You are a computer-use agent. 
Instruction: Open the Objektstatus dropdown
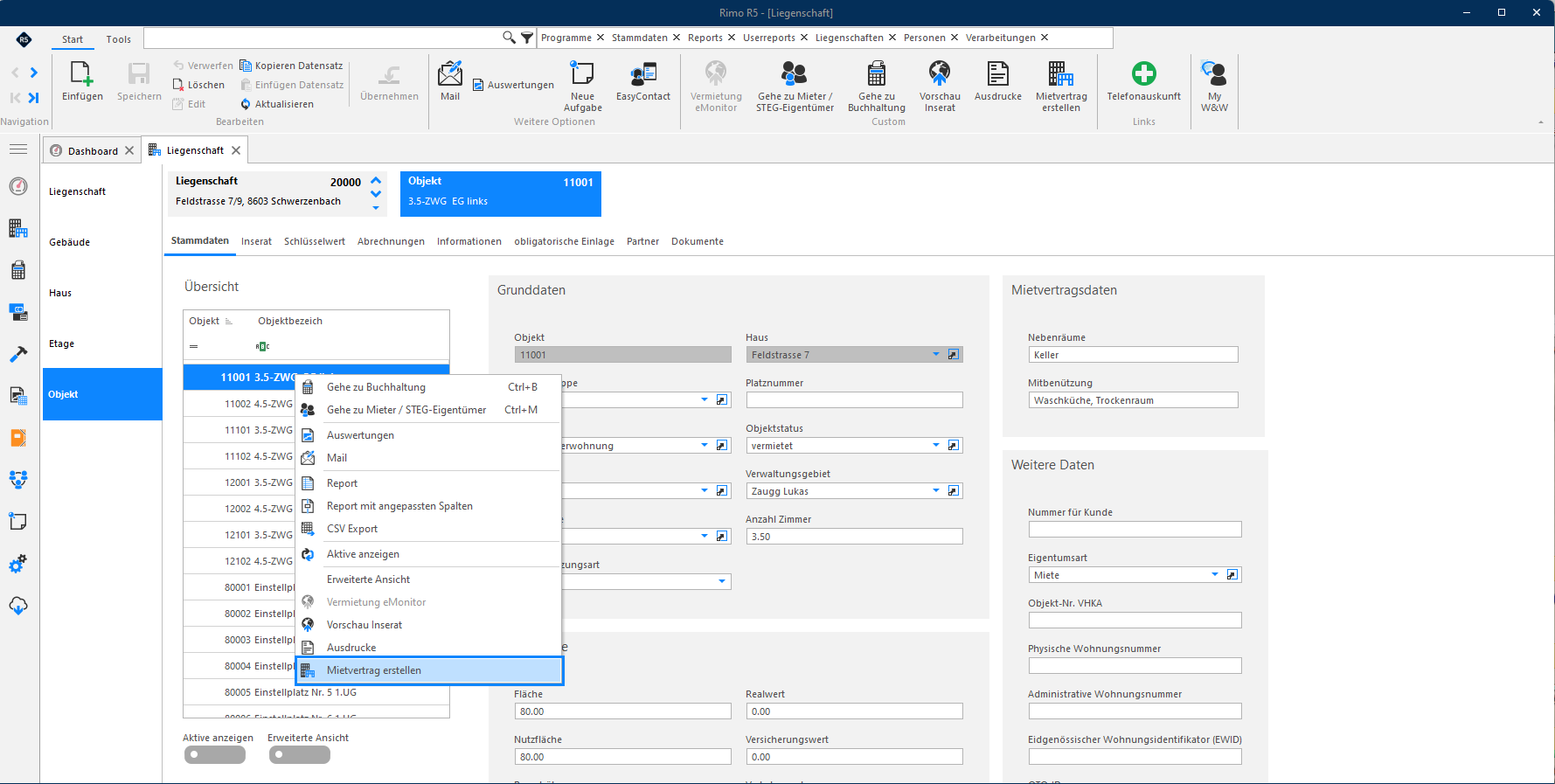936,446
